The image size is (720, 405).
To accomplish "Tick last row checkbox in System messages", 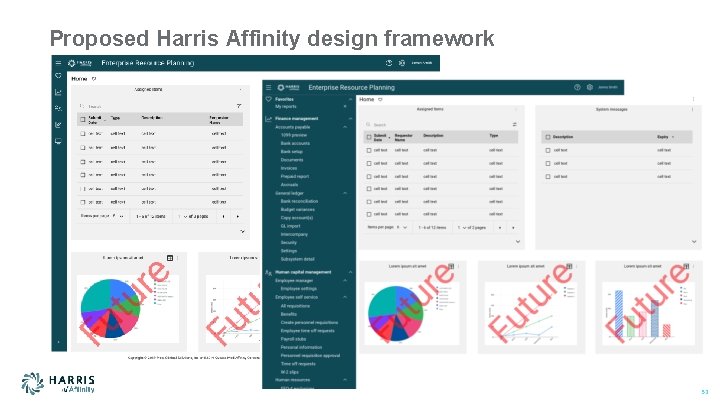I will (x=547, y=176).
